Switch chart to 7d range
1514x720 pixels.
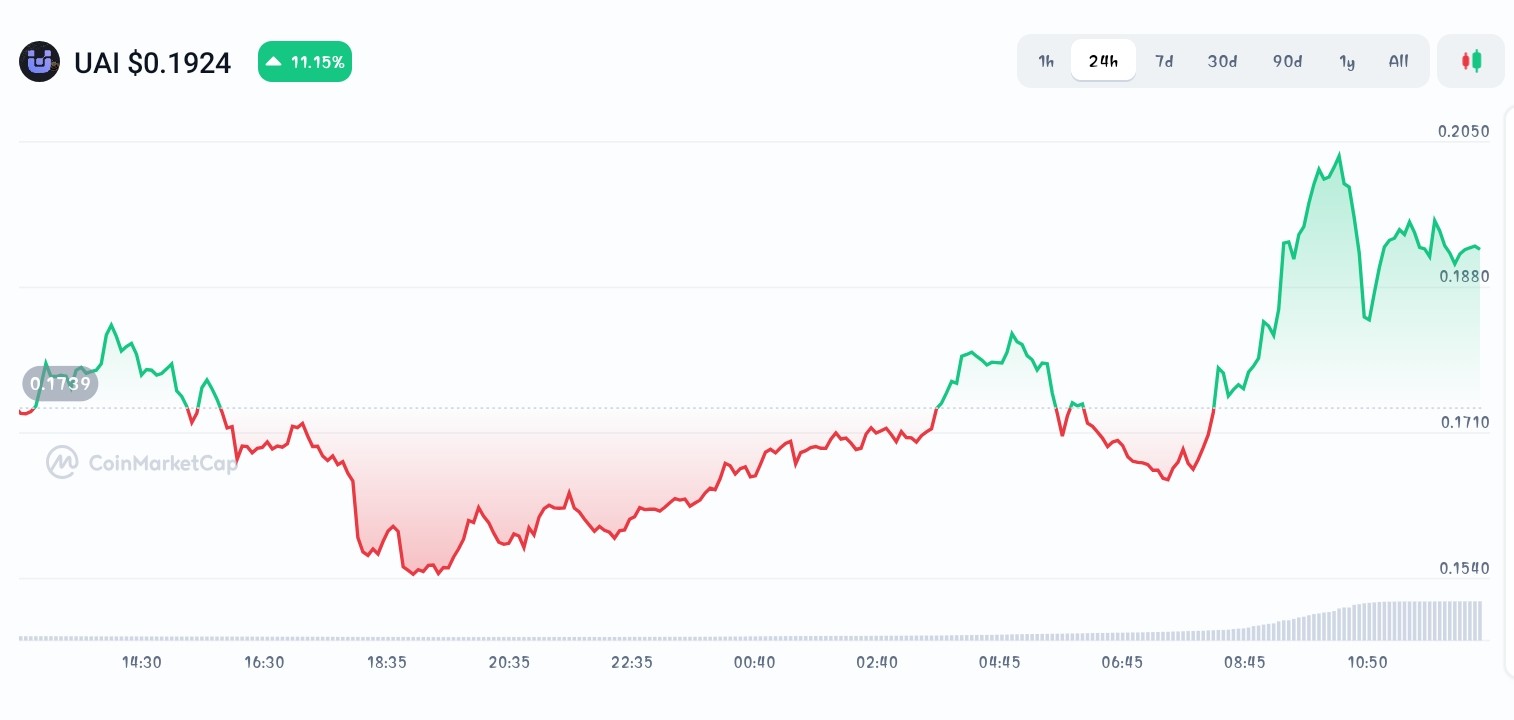1164,61
